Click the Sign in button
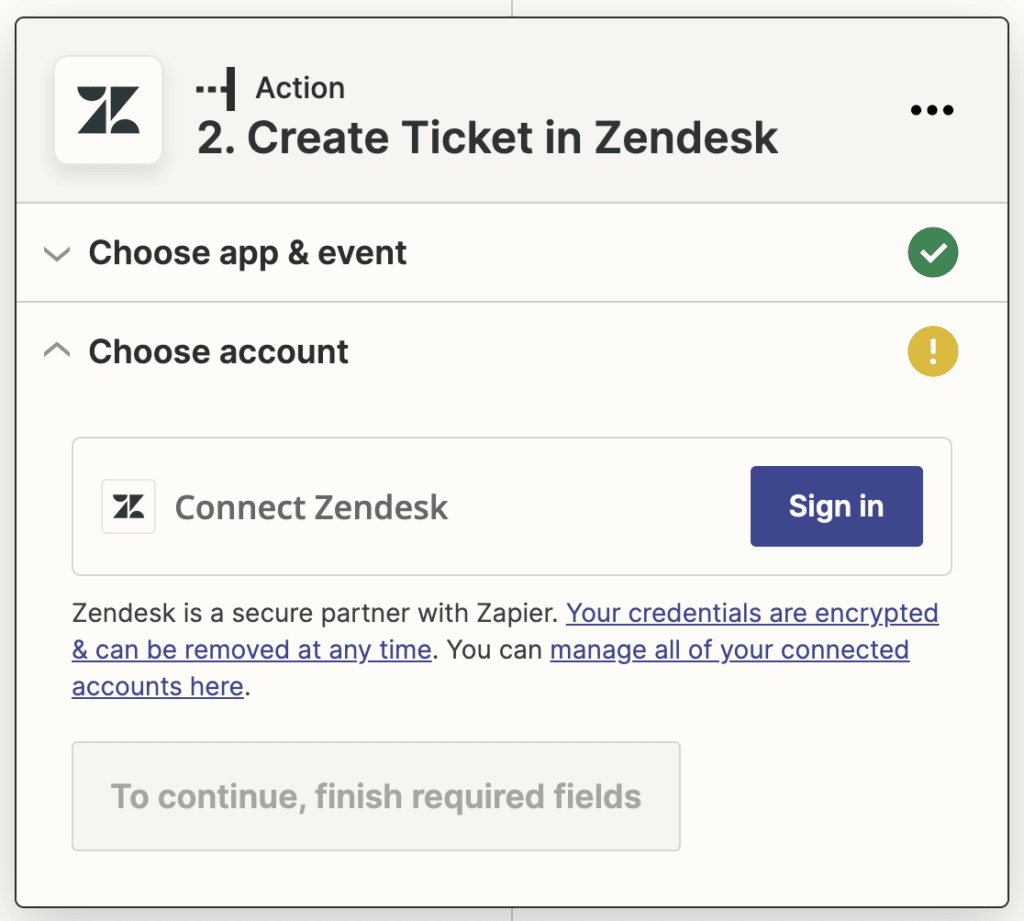The height and width of the screenshot is (921, 1024). click(x=837, y=506)
